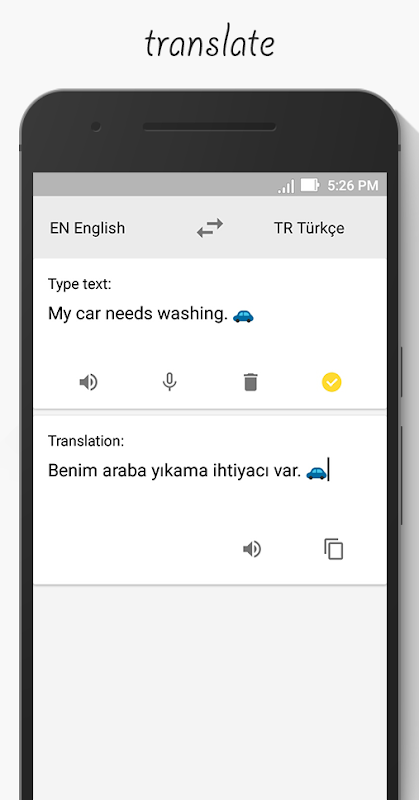Tap the "Translation:" label
This screenshot has height=800, width=419.
coord(86,441)
